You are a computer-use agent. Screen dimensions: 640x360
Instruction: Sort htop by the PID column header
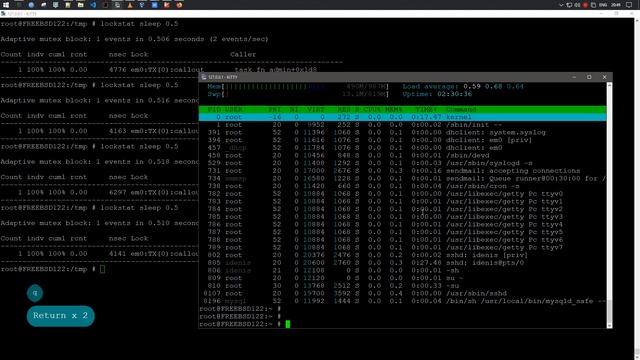click(214, 109)
